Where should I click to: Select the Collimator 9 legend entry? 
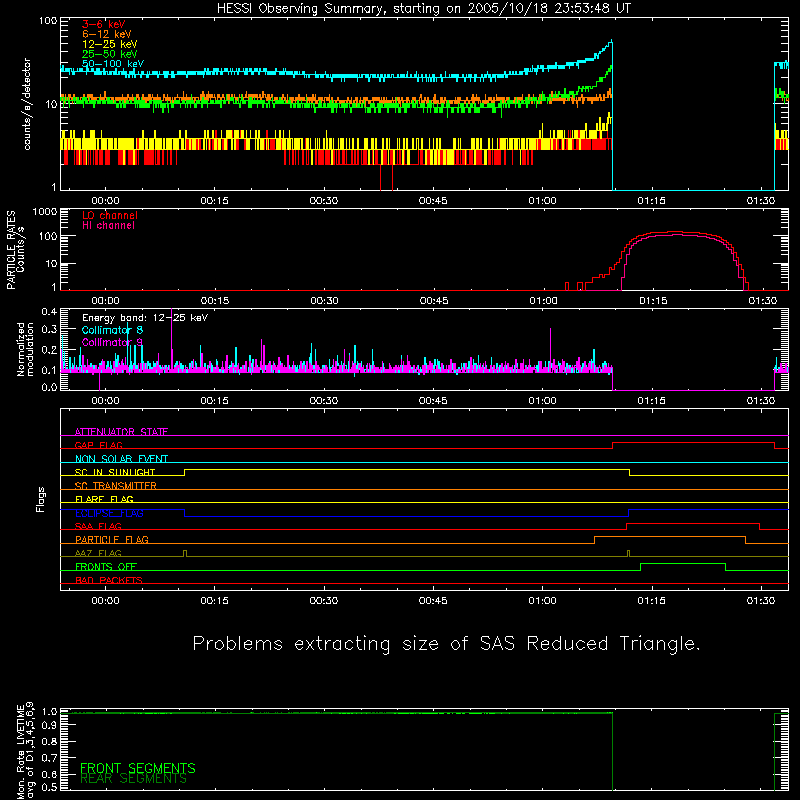[x=112, y=342]
